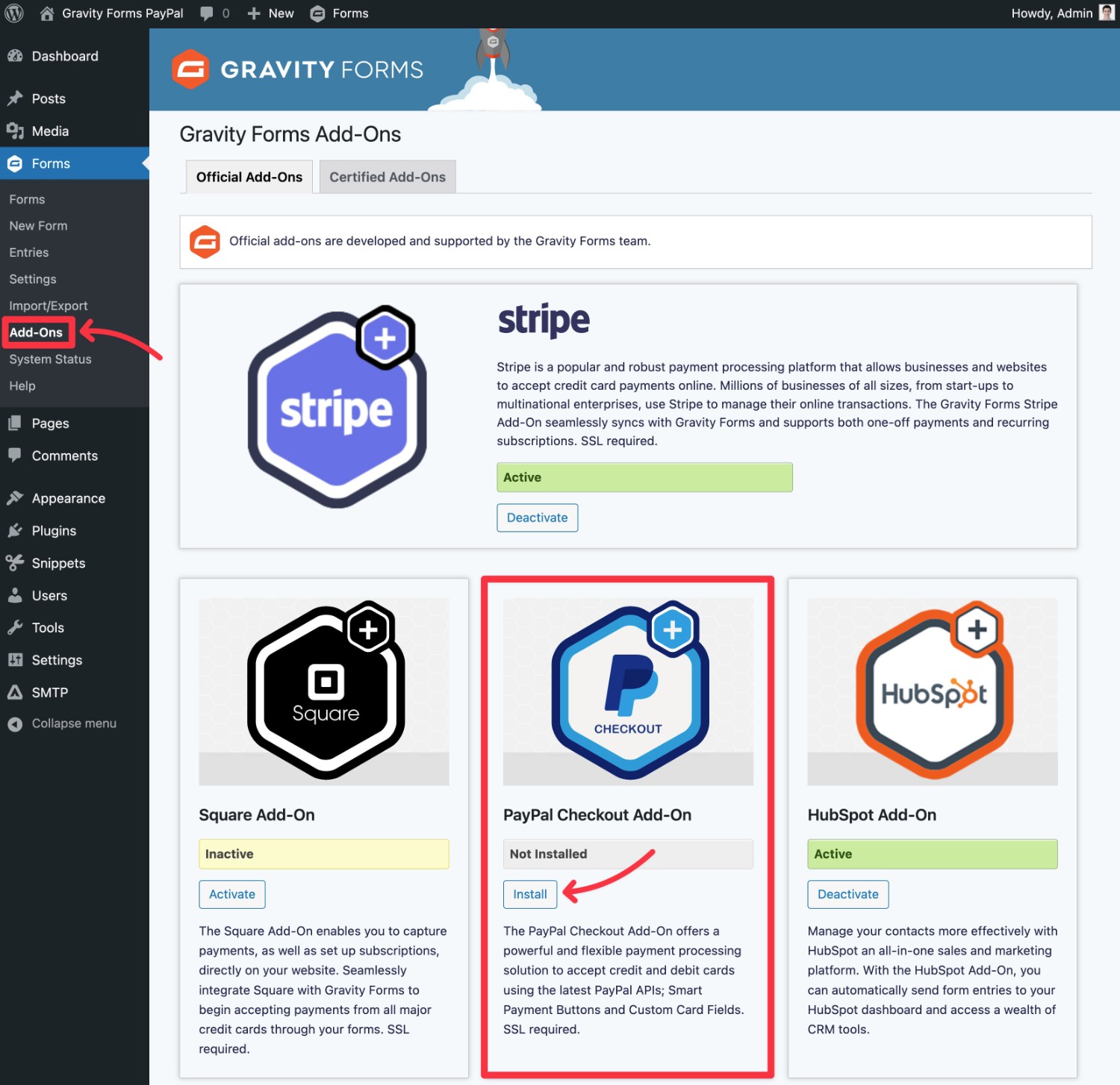The height and width of the screenshot is (1085, 1120).
Task: Open the Forms submenu item
Action: (27, 199)
